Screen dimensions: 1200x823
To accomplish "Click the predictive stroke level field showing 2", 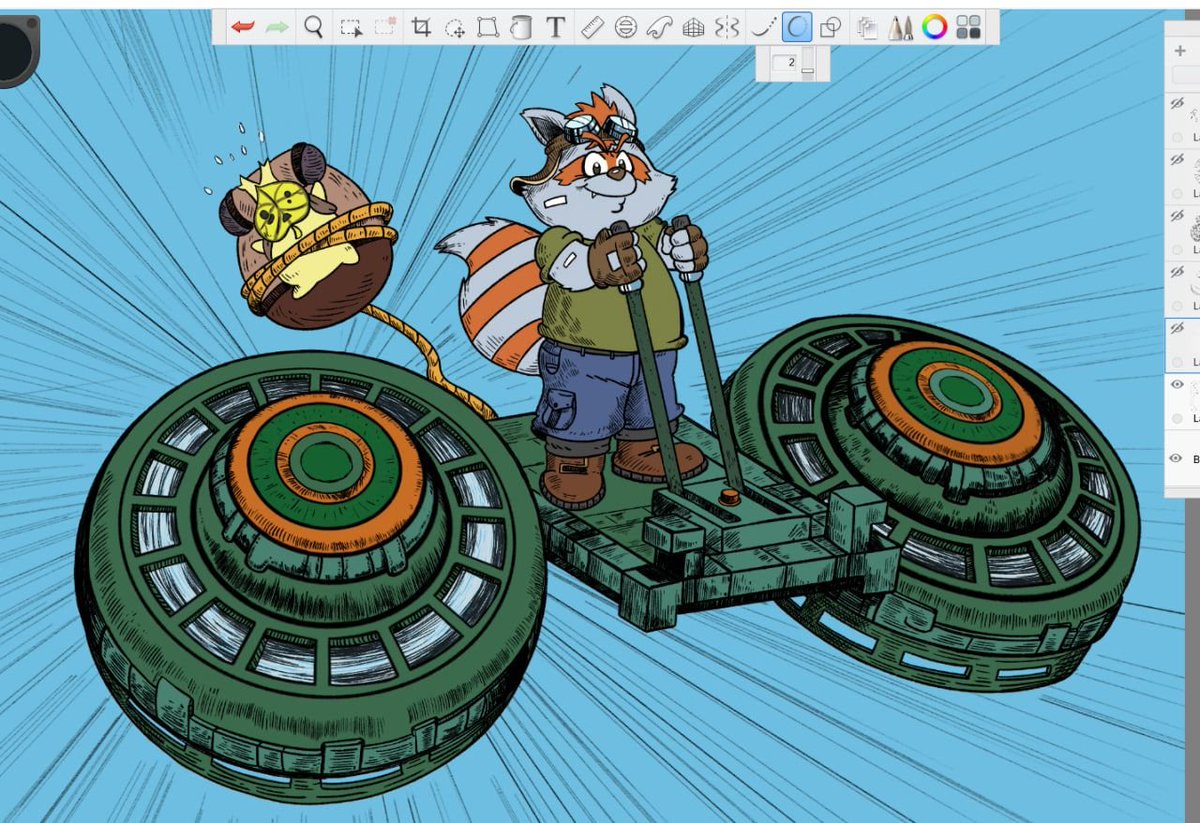I will pyautogui.click(x=784, y=62).
